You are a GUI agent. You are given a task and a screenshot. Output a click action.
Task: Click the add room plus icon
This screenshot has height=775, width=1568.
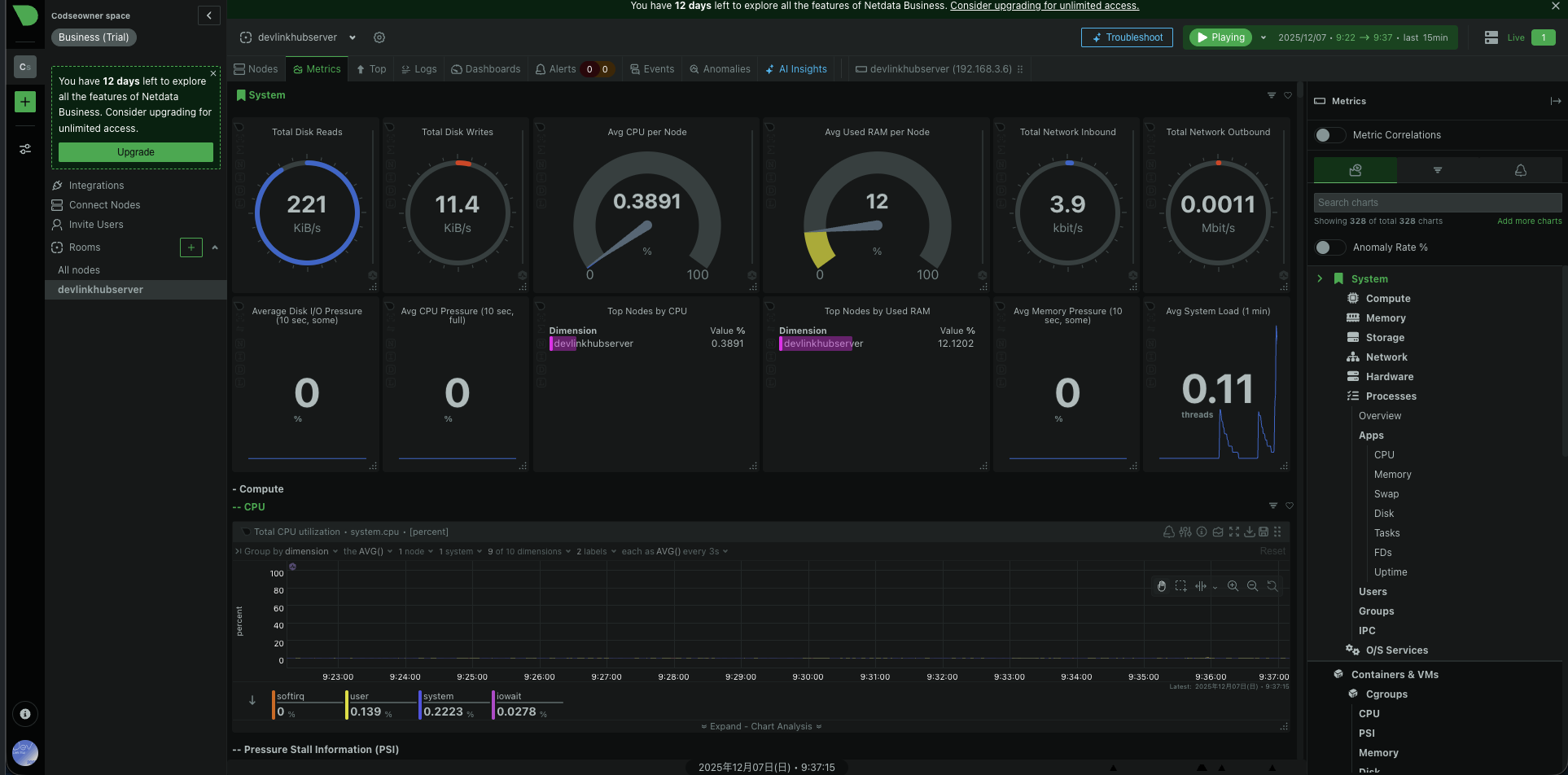pos(191,247)
